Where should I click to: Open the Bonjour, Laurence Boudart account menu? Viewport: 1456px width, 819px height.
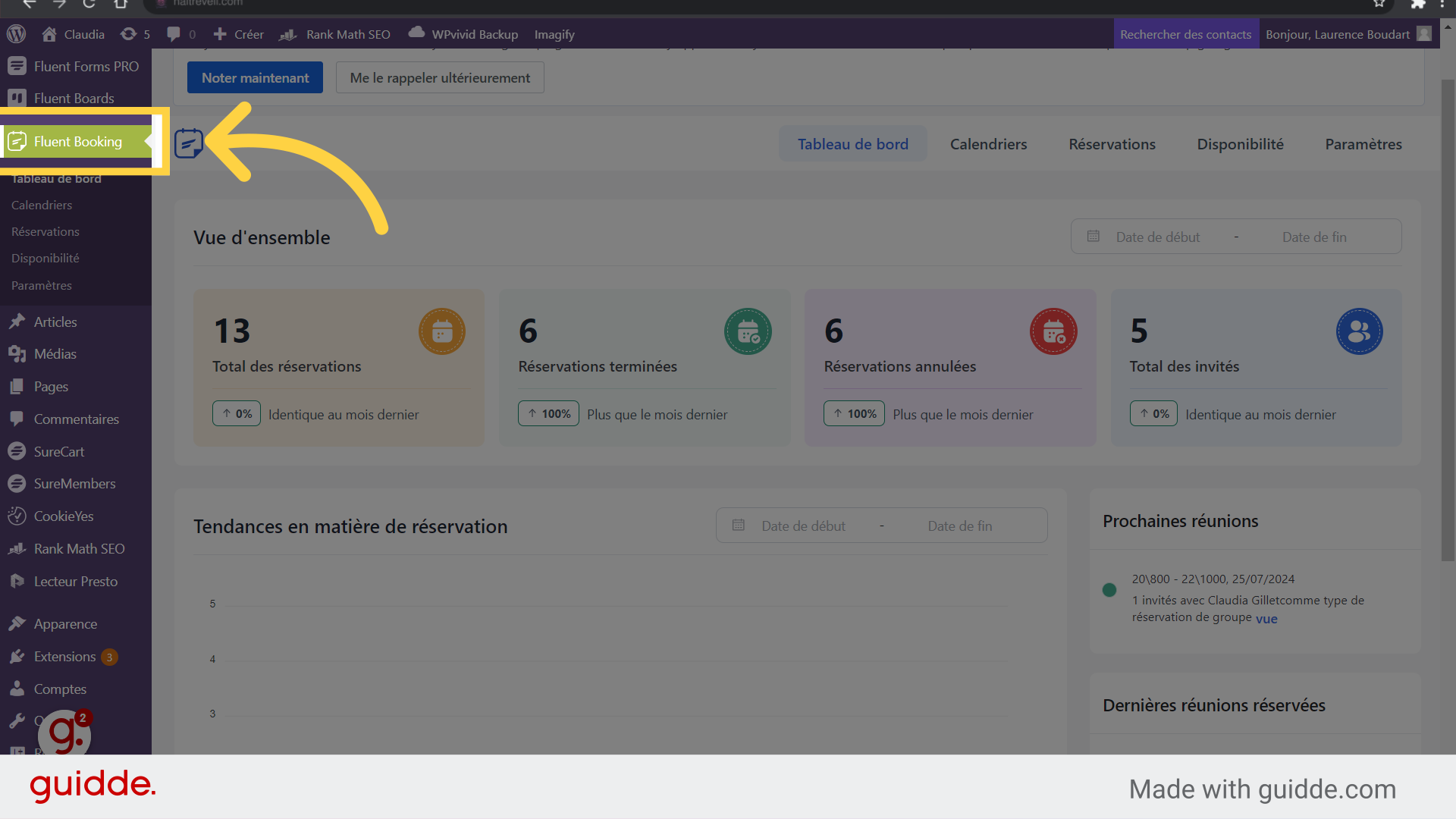tap(1348, 34)
